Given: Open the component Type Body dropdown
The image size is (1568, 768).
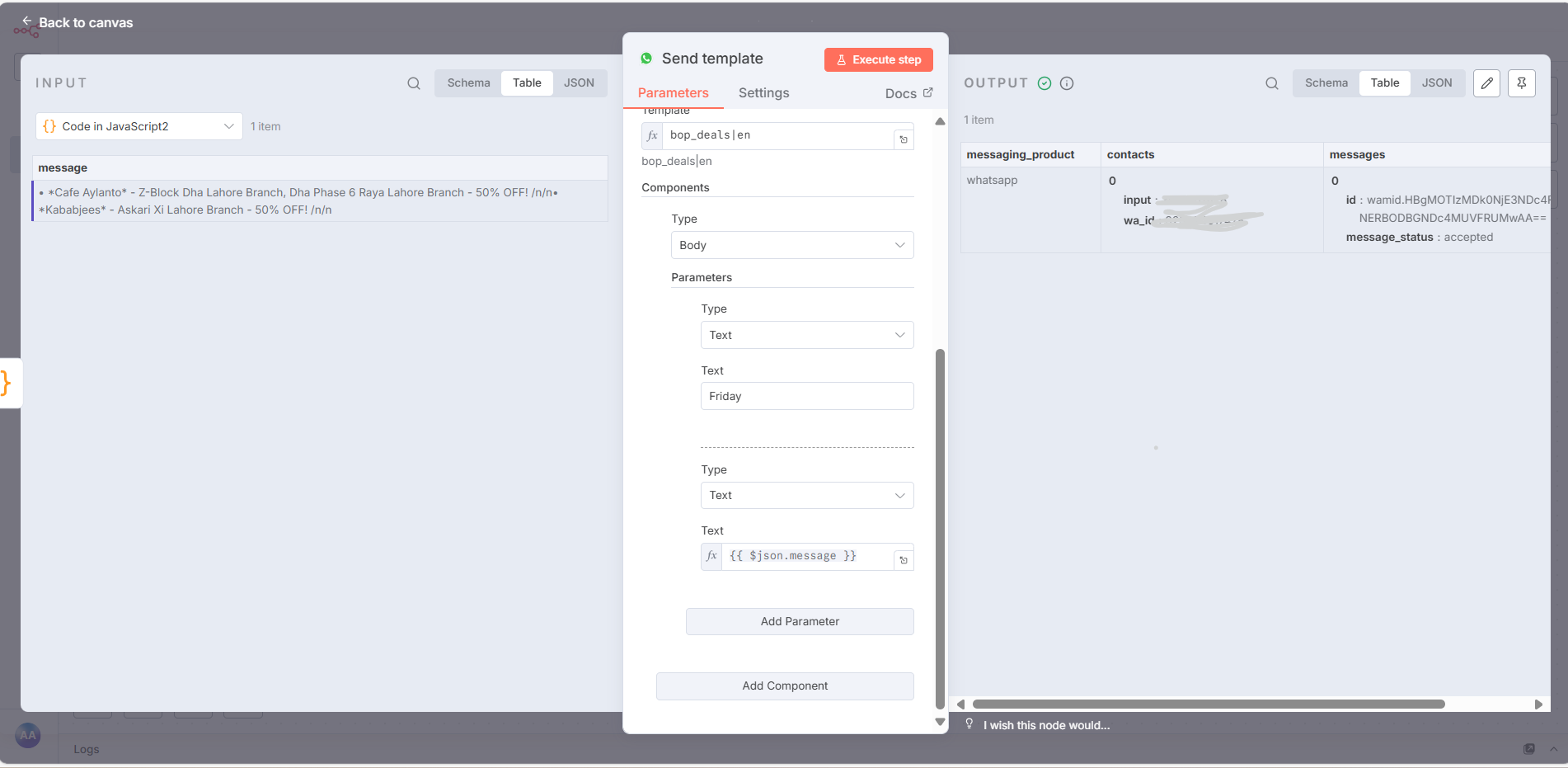Looking at the screenshot, I should point(791,245).
